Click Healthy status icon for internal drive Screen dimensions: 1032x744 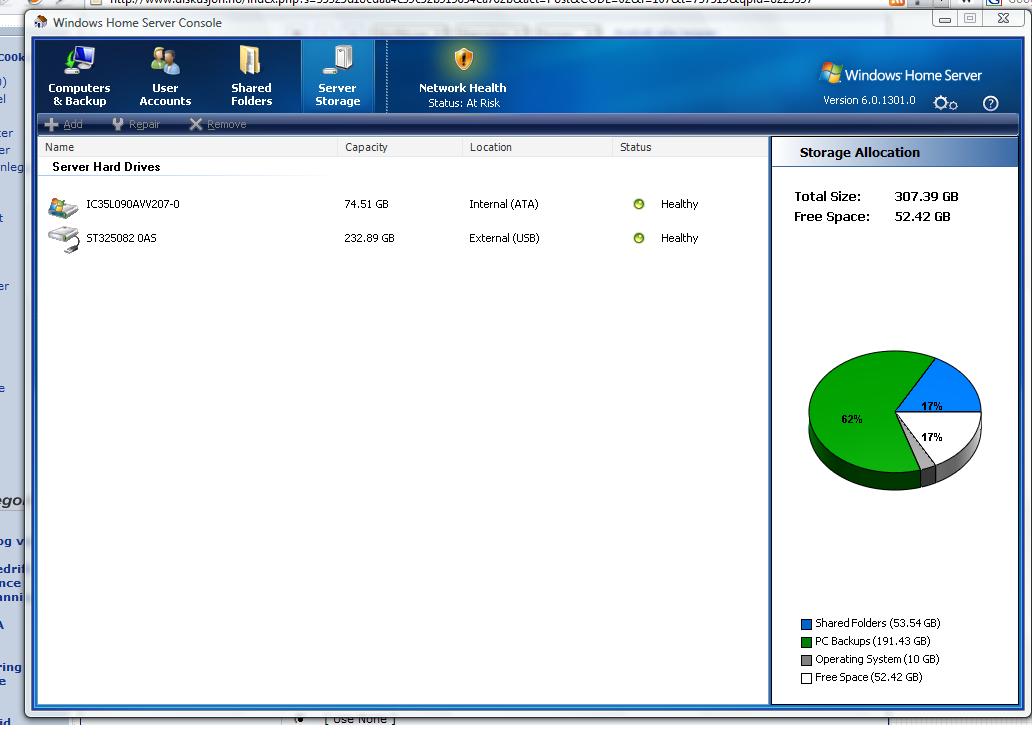[x=638, y=204]
